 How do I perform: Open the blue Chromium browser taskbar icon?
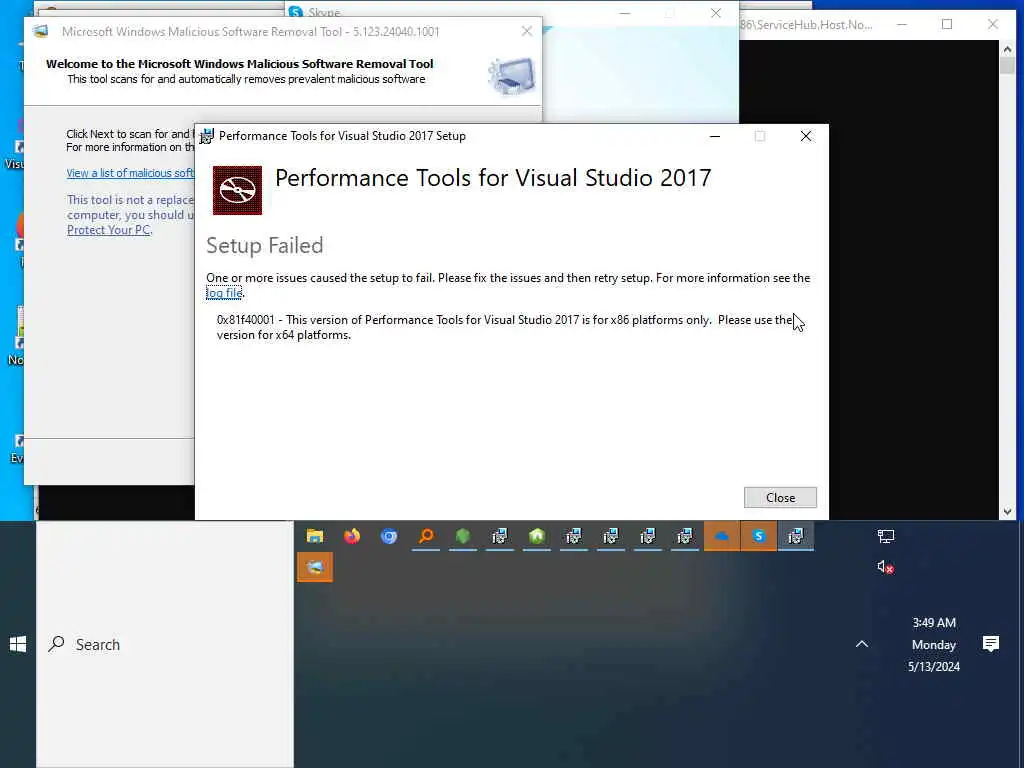pos(389,536)
